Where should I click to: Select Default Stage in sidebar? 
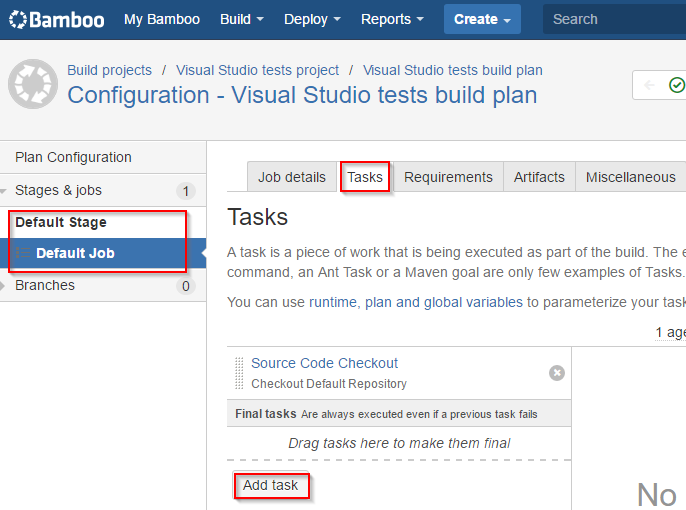point(61,222)
